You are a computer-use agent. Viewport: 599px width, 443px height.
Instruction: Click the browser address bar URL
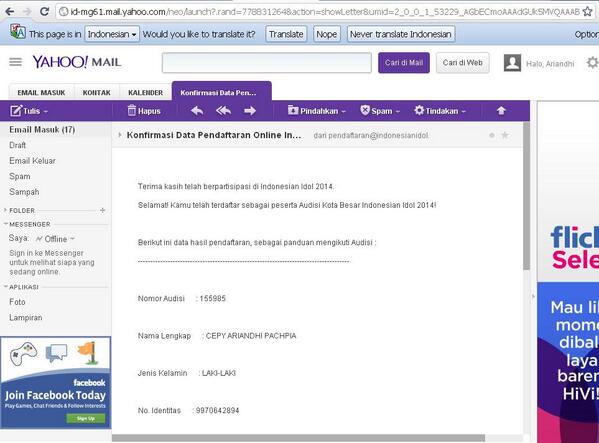click(325, 12)
